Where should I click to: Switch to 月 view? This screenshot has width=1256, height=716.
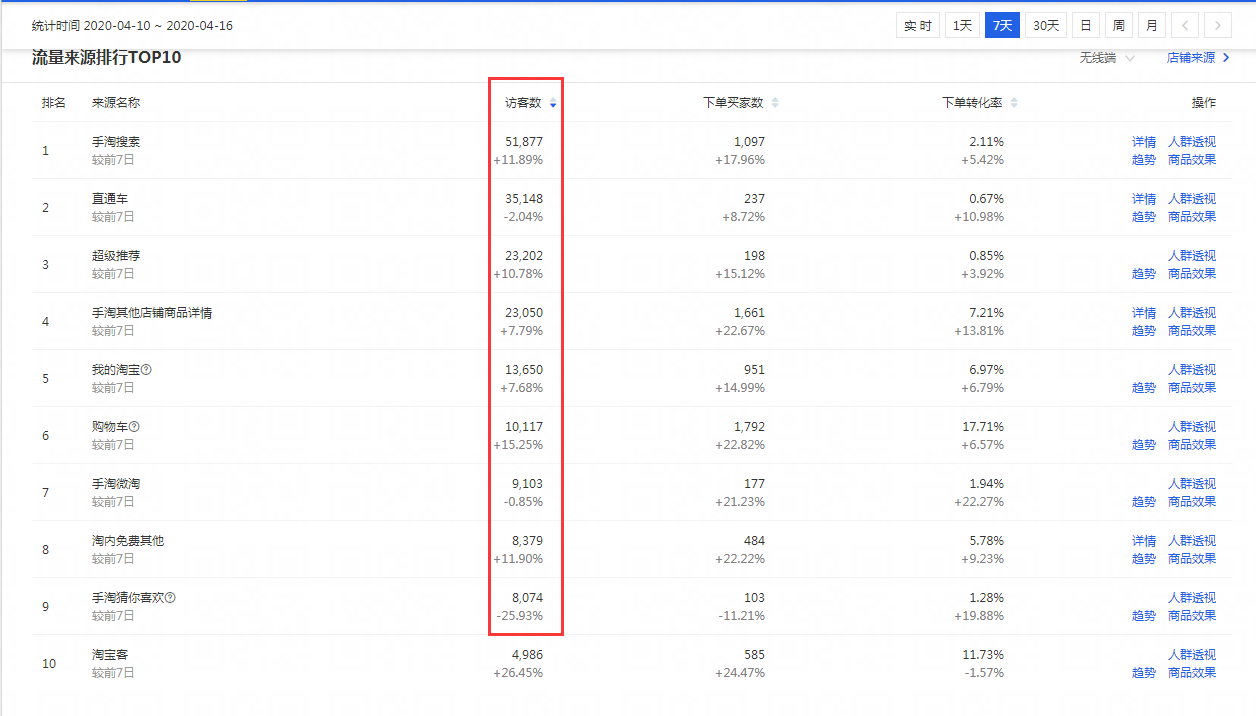1152,26
